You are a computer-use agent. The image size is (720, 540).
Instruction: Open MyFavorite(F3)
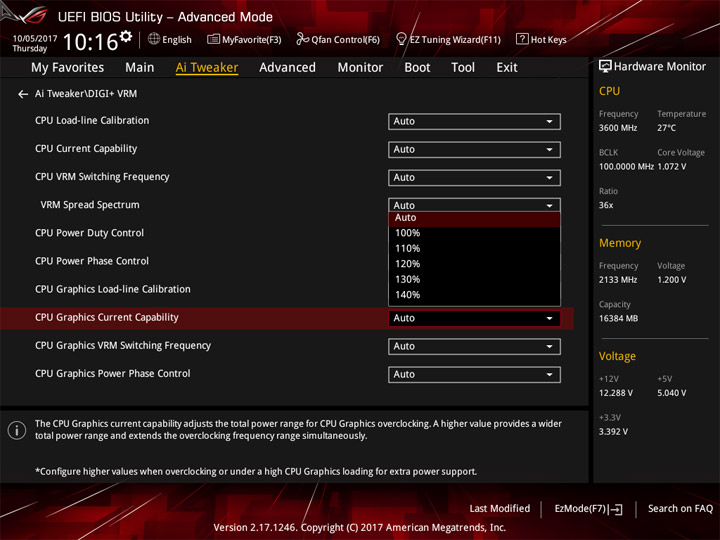point(244,39)
